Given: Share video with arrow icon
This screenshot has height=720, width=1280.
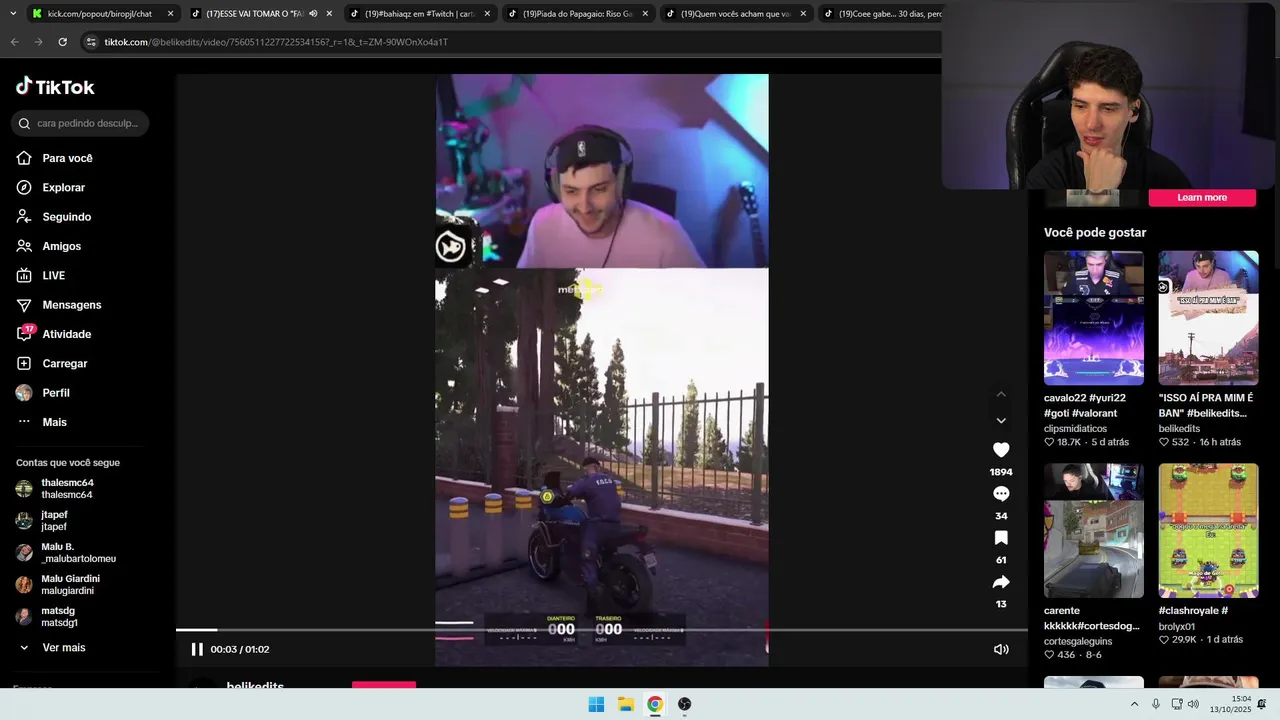Looking at the screenshot, I should (1001, 582).
